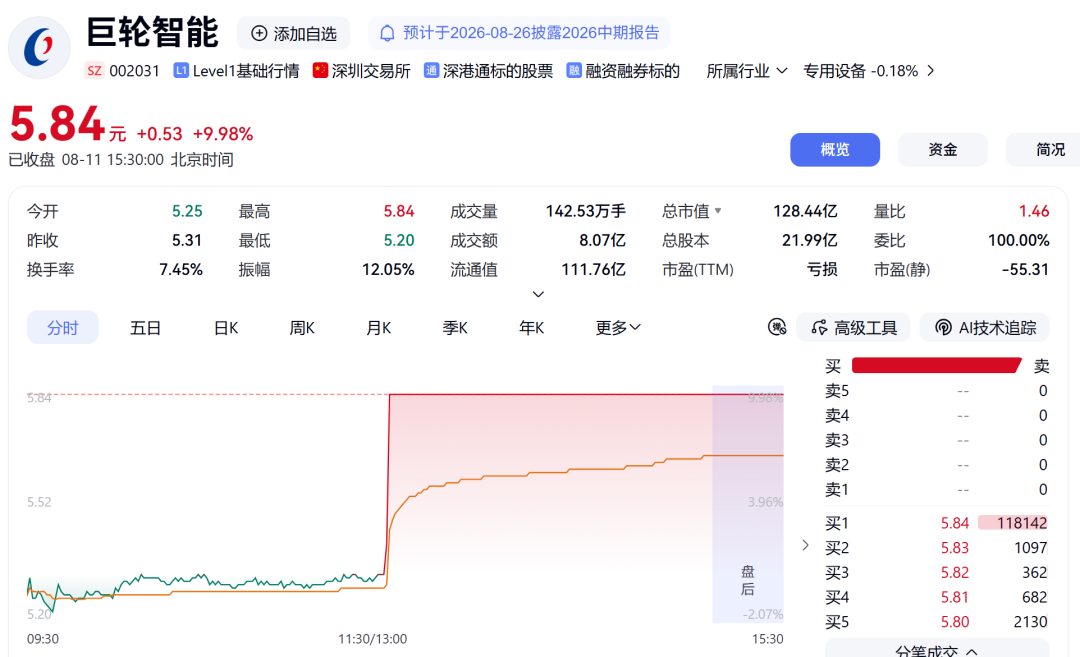
Task: Click 买3 price 5.82
Action: click(955, 572)
